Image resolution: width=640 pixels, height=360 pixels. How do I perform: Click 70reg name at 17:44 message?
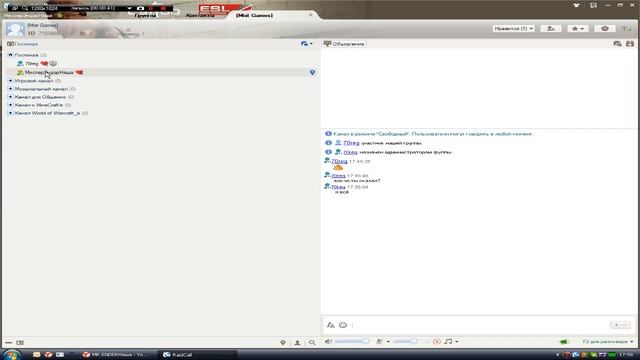click(x=339, y=161)
